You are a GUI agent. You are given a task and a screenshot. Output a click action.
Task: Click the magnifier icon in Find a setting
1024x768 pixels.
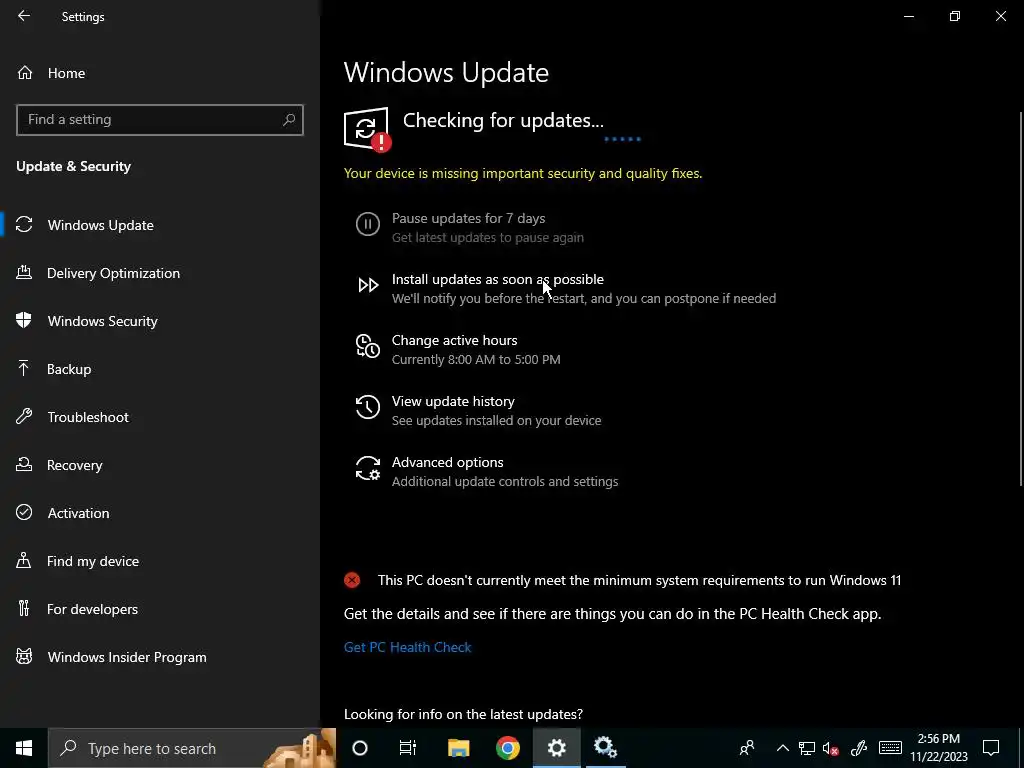tap(289, 120)
